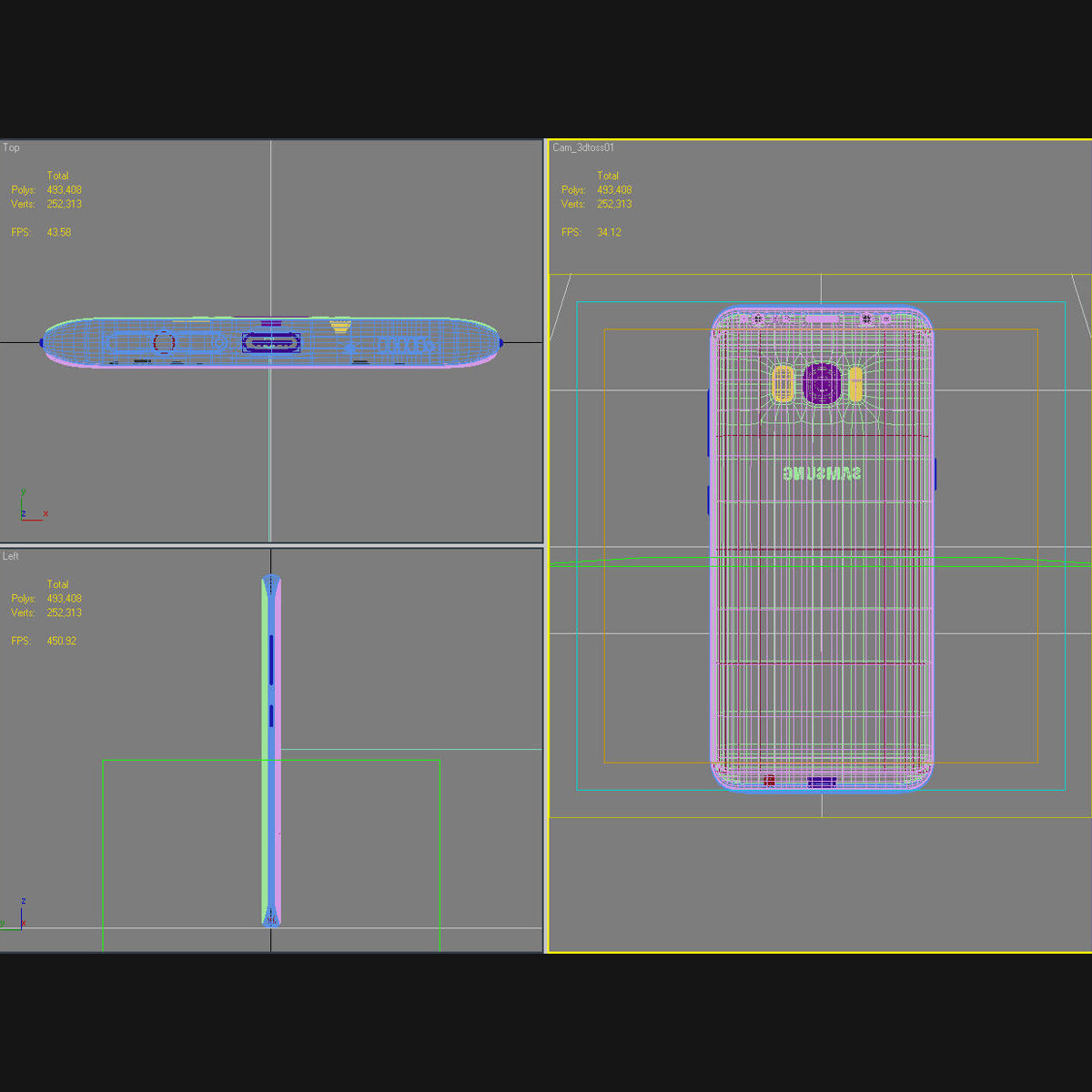Click the XY axis gizmo in Top viewport
This screenshot has height=1092, width=1092.
pyautogui.click(x=33, y=506)
